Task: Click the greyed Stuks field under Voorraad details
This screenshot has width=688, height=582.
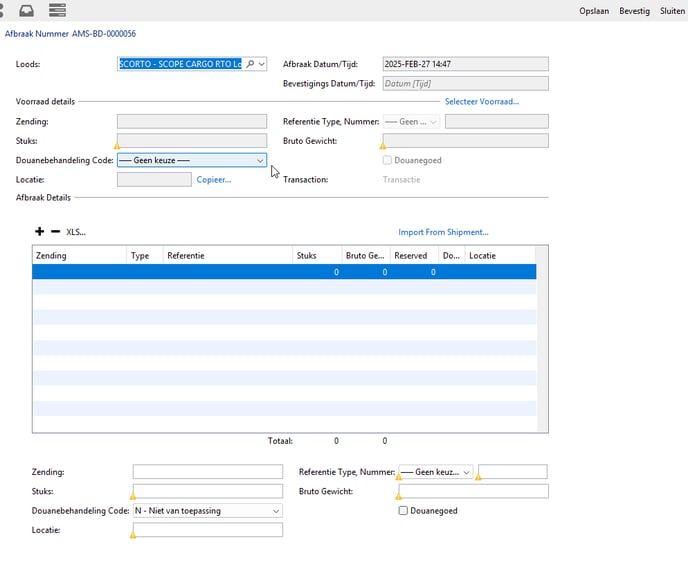Action: (192, 141)
